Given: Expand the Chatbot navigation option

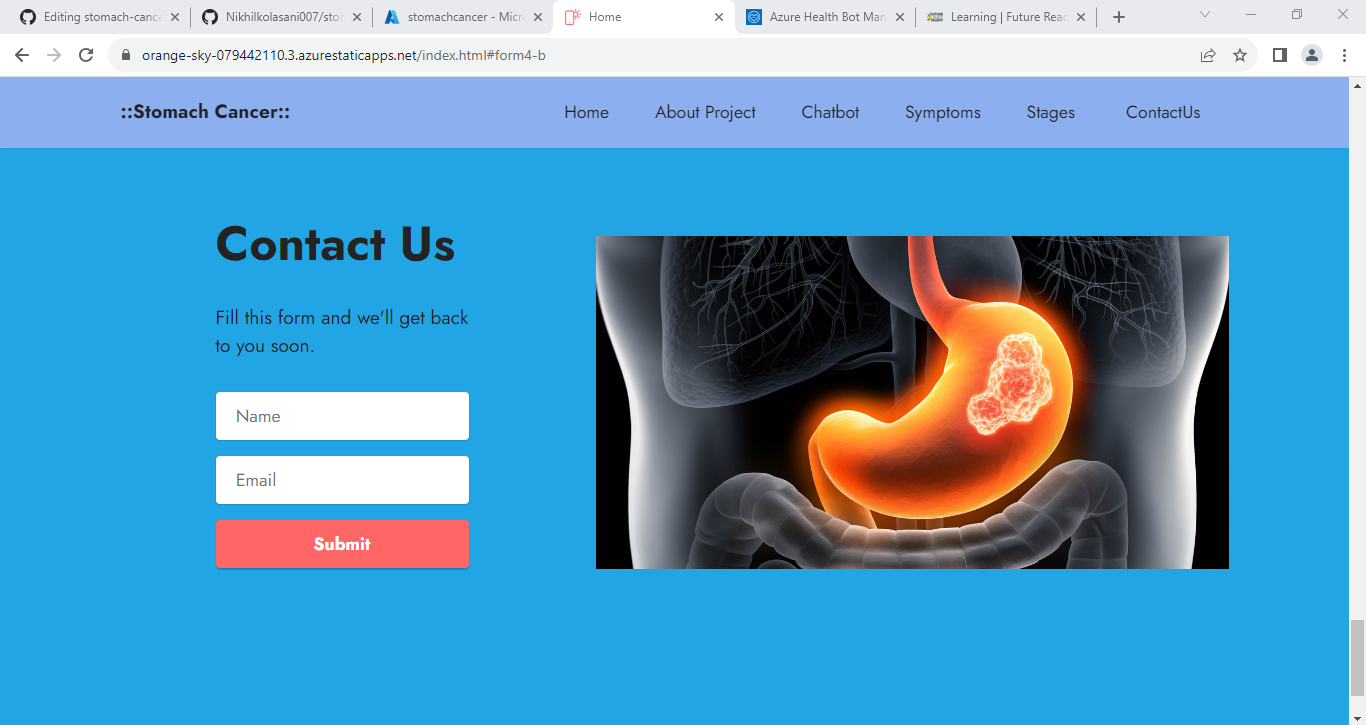Looking at the screenshot, I should click(829, 112).
